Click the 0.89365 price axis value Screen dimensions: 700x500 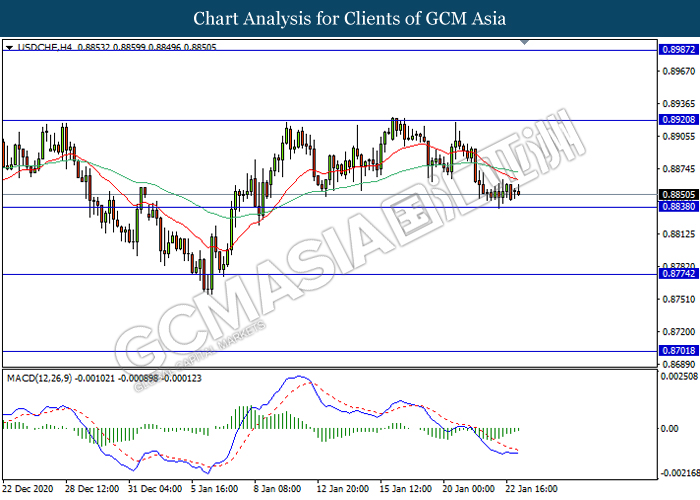pyautogui.click(x=679, y=104)
